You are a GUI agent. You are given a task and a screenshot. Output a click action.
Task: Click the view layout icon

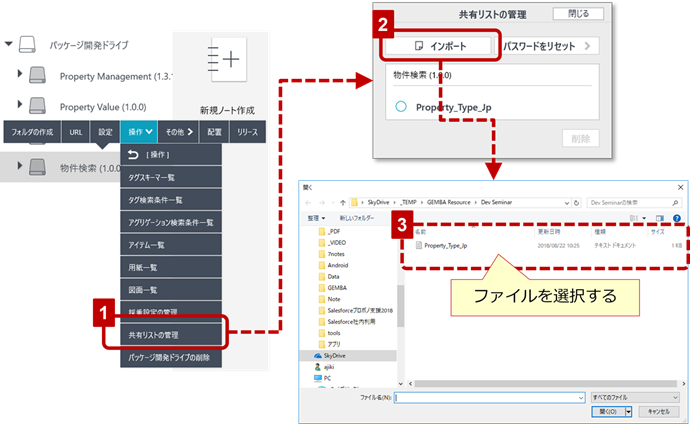tap(634, 218)
